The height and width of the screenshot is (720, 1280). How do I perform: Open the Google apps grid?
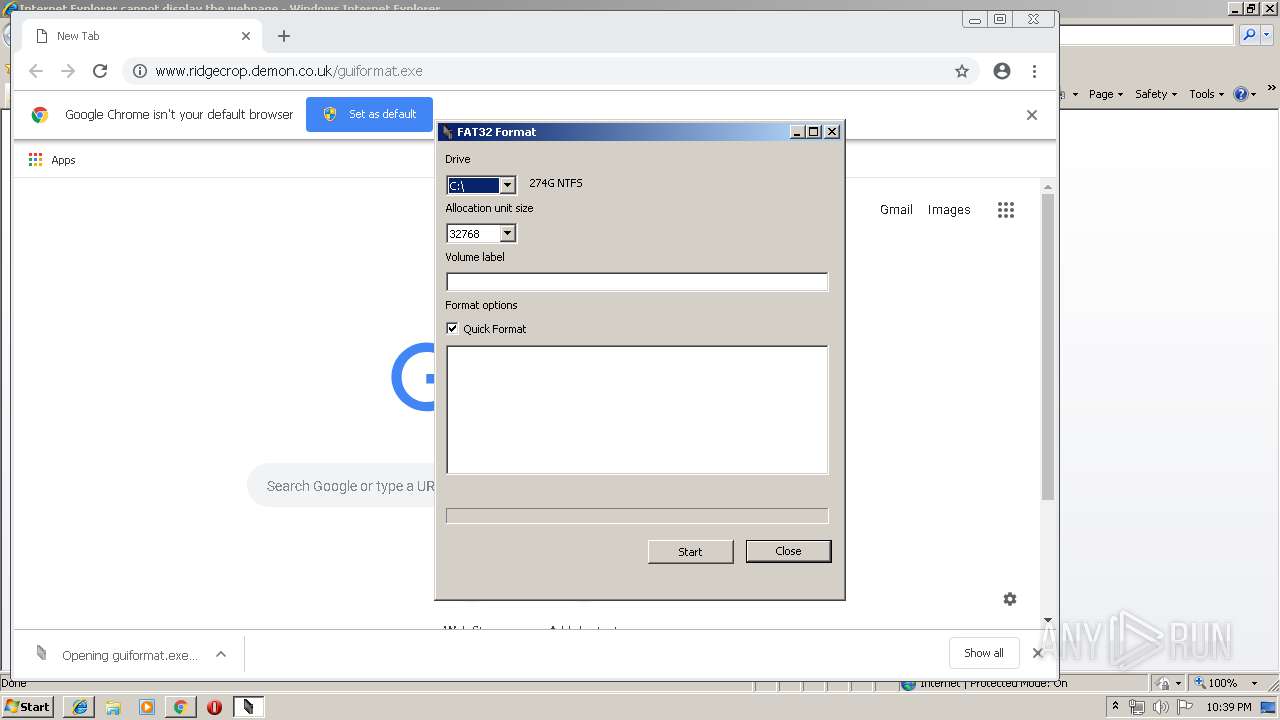(x=1006, y=210)
